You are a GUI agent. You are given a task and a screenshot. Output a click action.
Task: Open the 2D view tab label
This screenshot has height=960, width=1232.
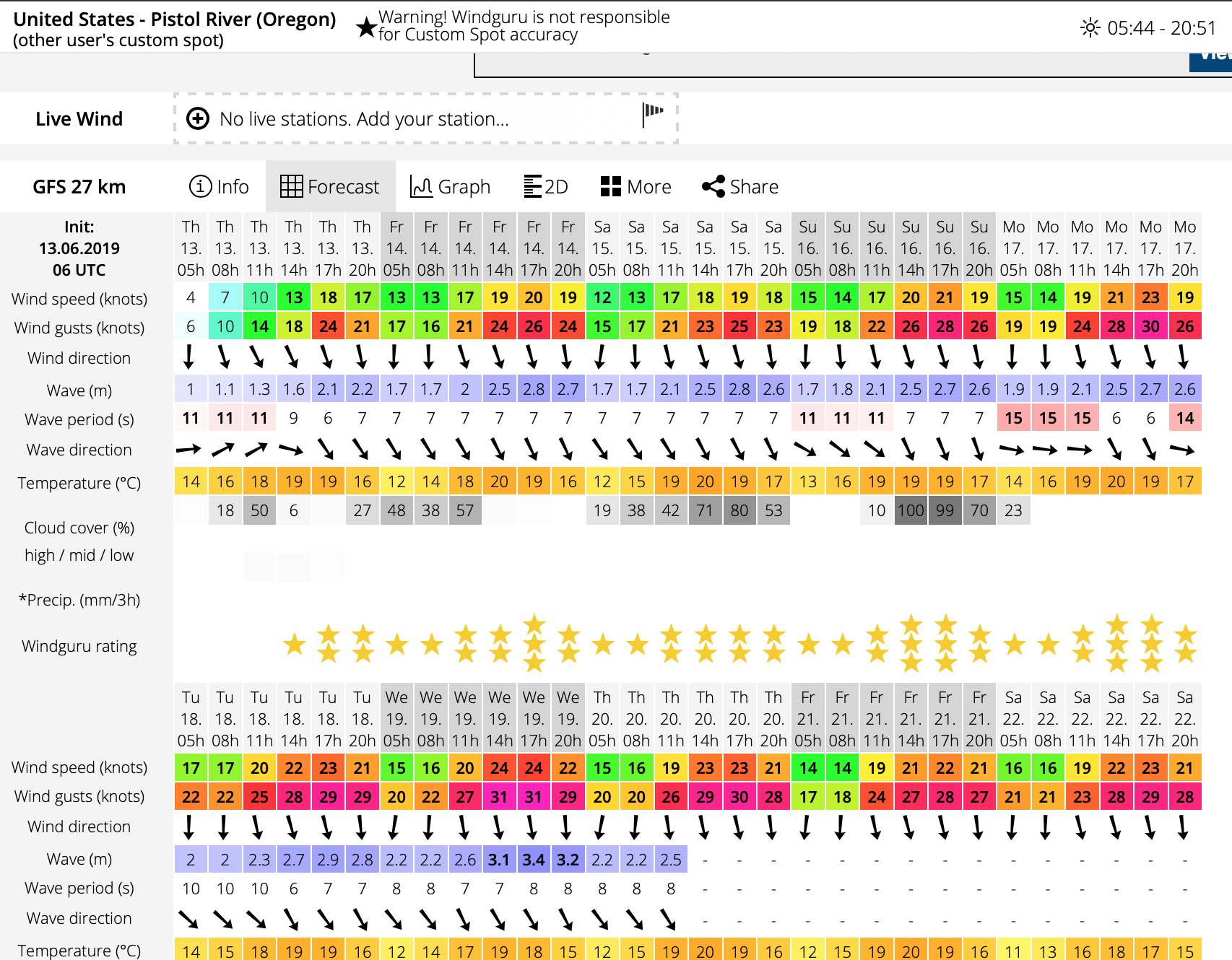pyautogui.click(x=556, y=187)
